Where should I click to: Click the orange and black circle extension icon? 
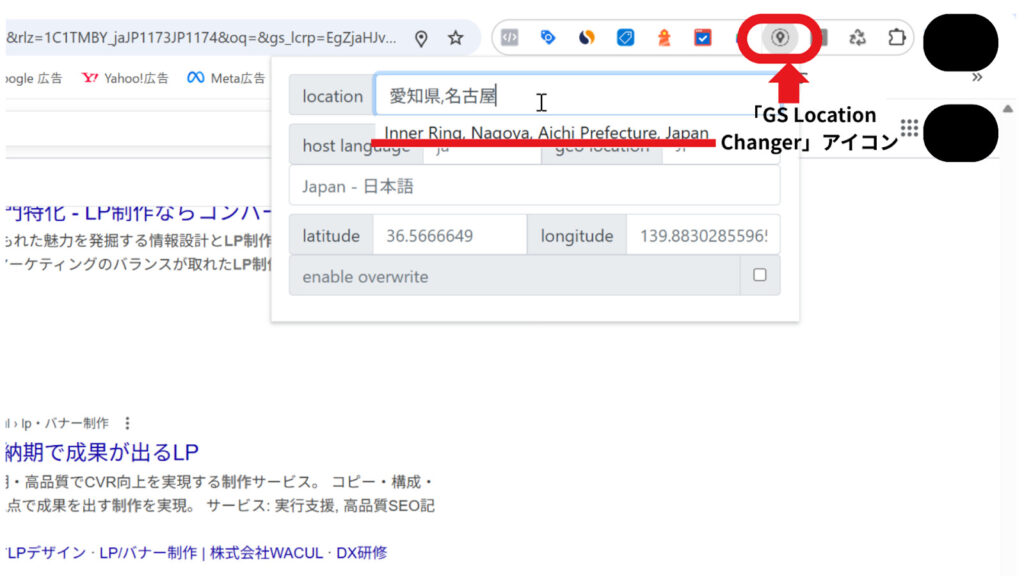(x=587, y=38)
